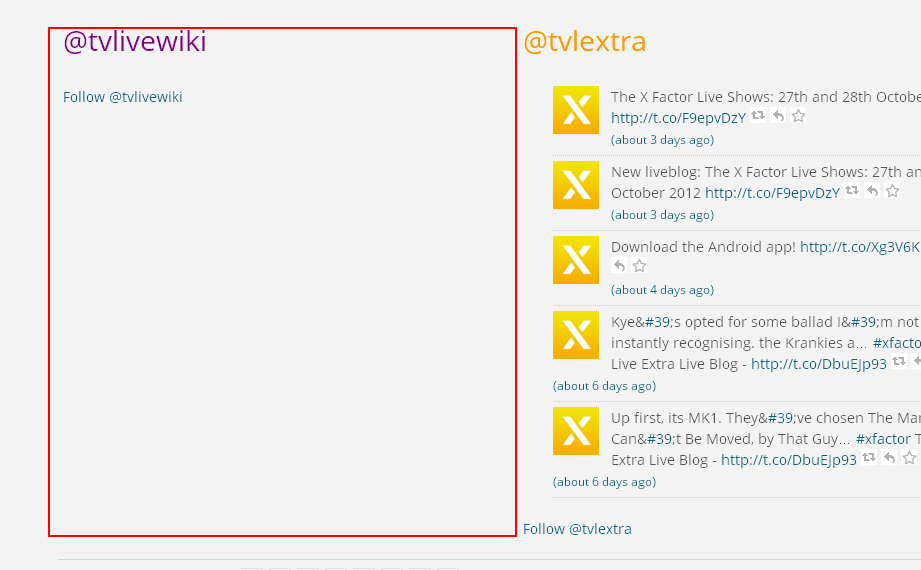The image size is (921, 570).
Task: Retweet the 'New liveblog' tweet
Action: click(852, 191)
